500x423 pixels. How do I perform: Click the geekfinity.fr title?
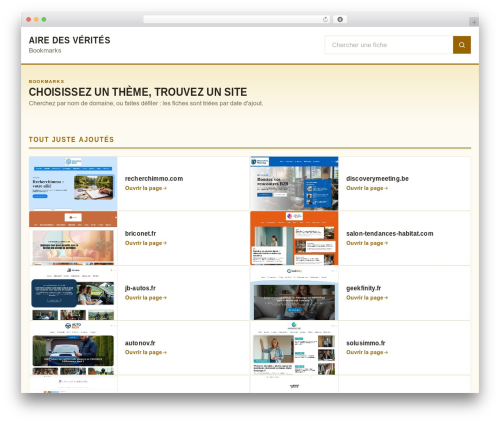[363, 288]
